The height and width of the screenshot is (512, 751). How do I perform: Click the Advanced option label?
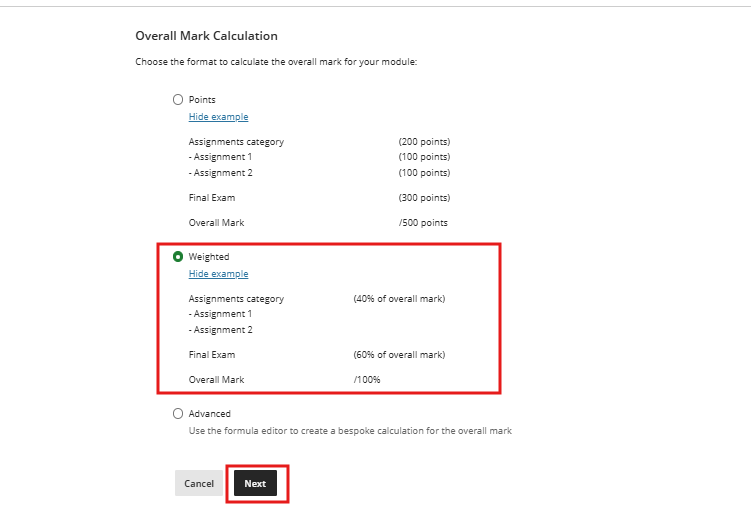pos(210,414)
